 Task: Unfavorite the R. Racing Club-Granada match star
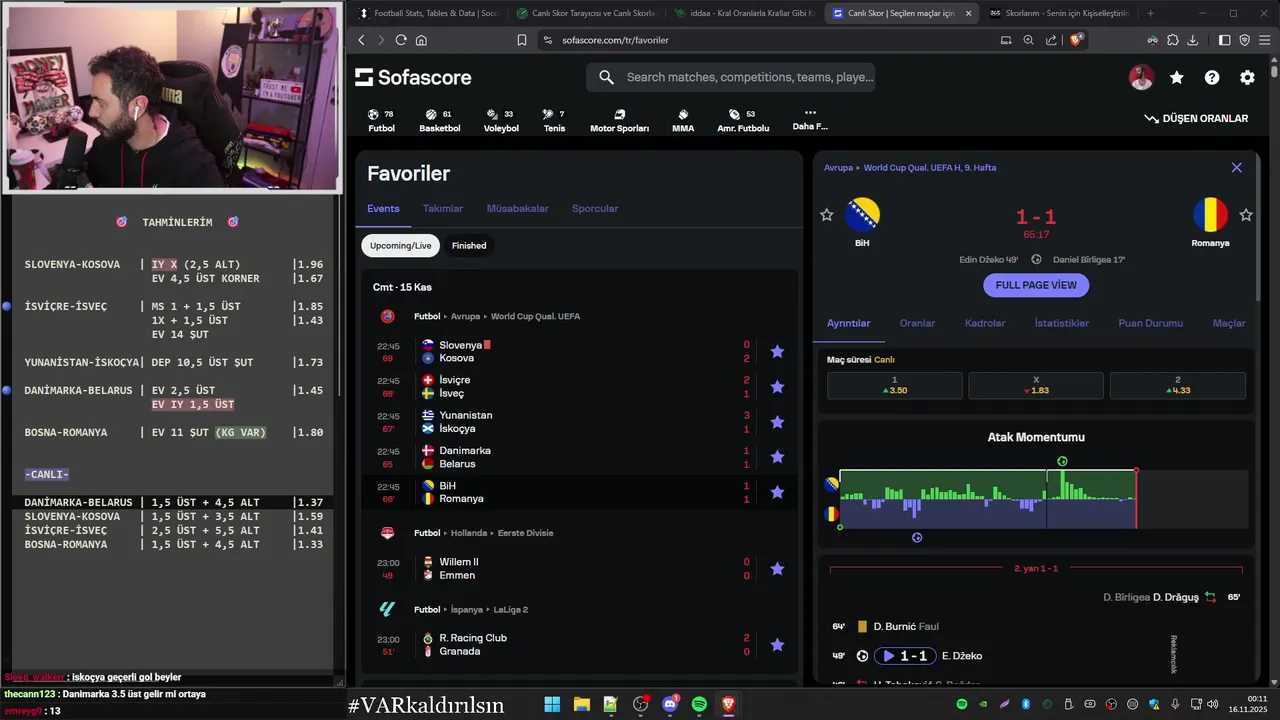pos(777,645)
